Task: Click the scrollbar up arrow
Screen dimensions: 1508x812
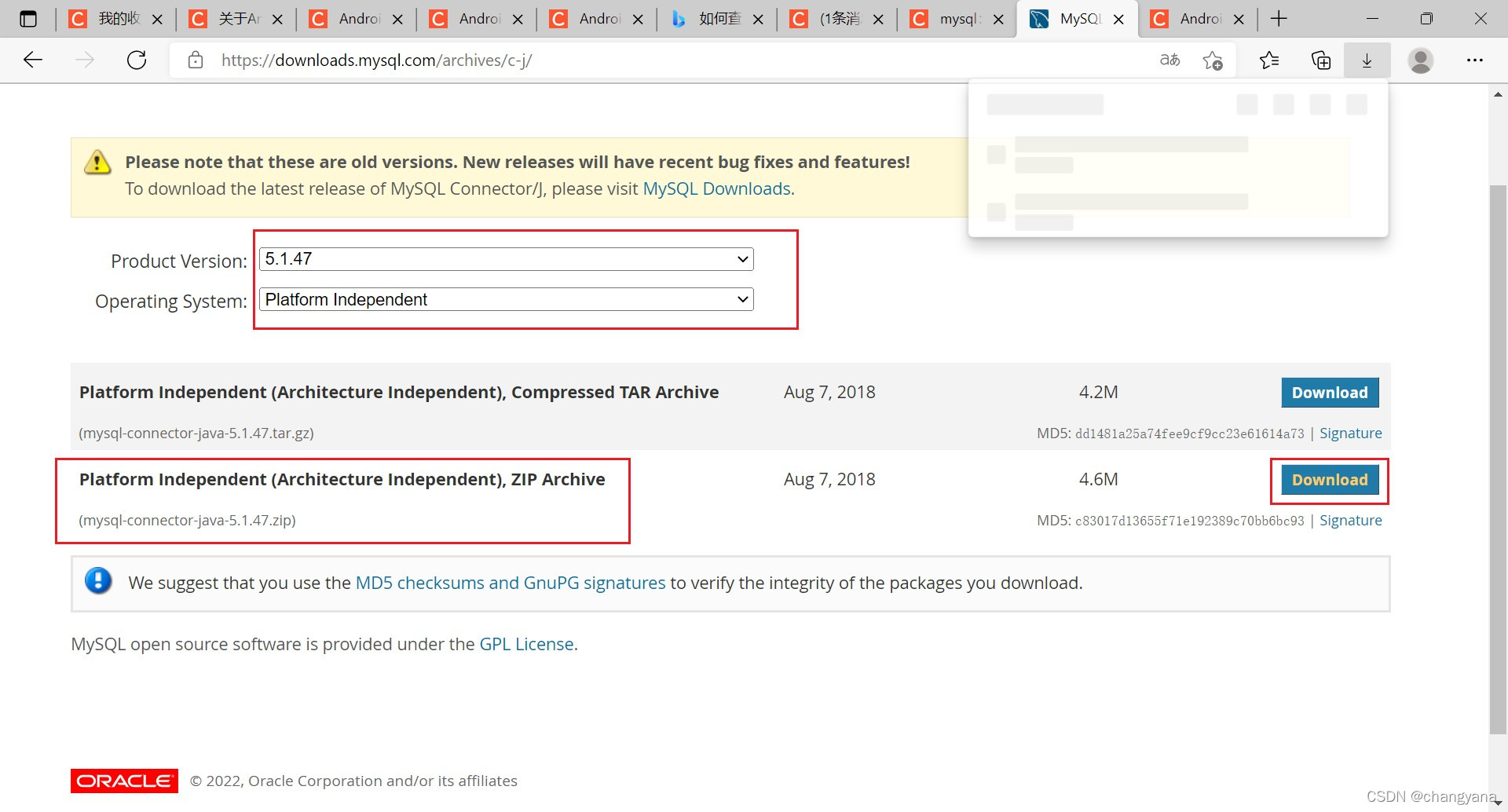Action: click(x=1498, y=94)
